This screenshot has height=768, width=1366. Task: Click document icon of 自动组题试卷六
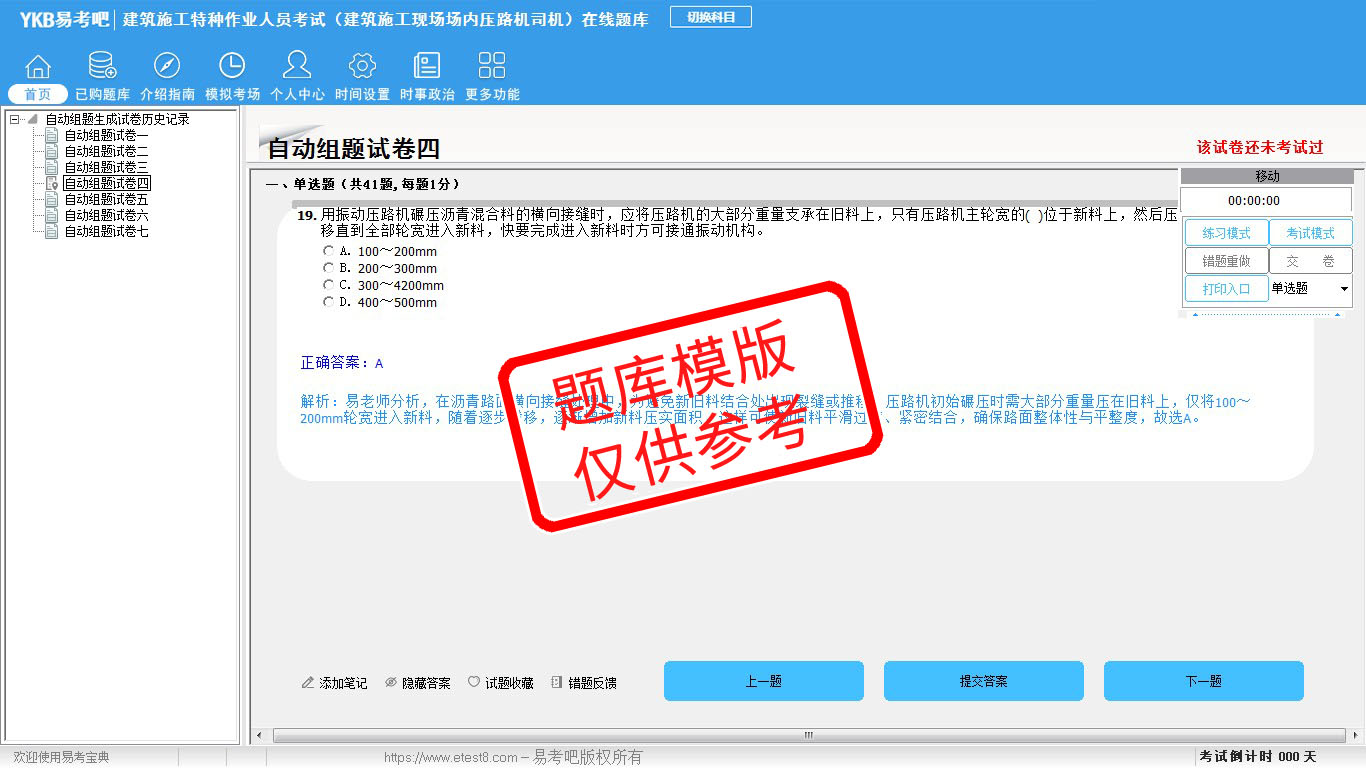(x=52, y=215)
